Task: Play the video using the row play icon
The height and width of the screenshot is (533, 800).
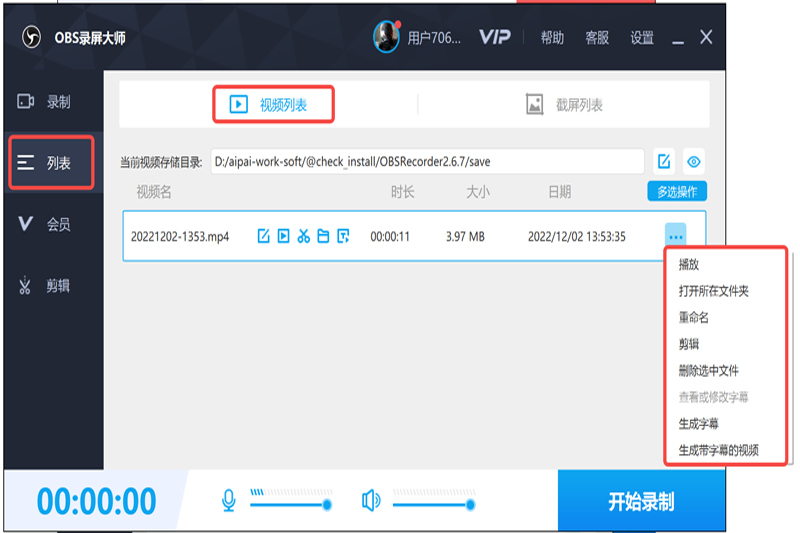Action: coord(284,237)
